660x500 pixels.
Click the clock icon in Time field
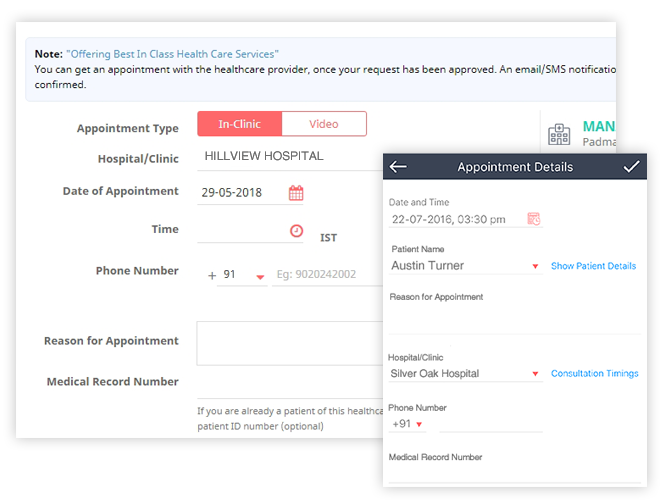pyautogui.click(x=296, y=231)
